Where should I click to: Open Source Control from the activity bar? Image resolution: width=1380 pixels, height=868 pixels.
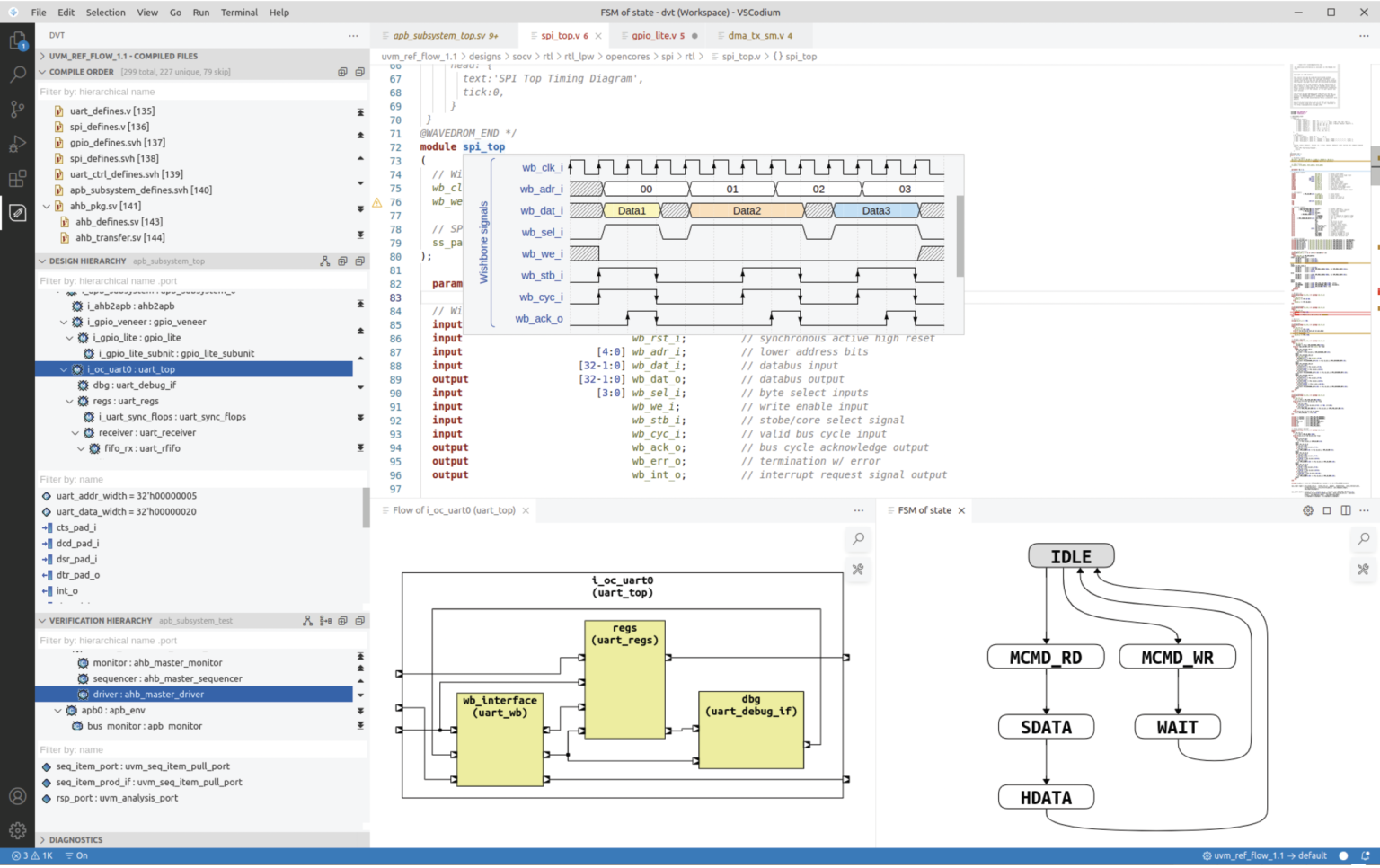pyautogui.click(x=17, y=109)
